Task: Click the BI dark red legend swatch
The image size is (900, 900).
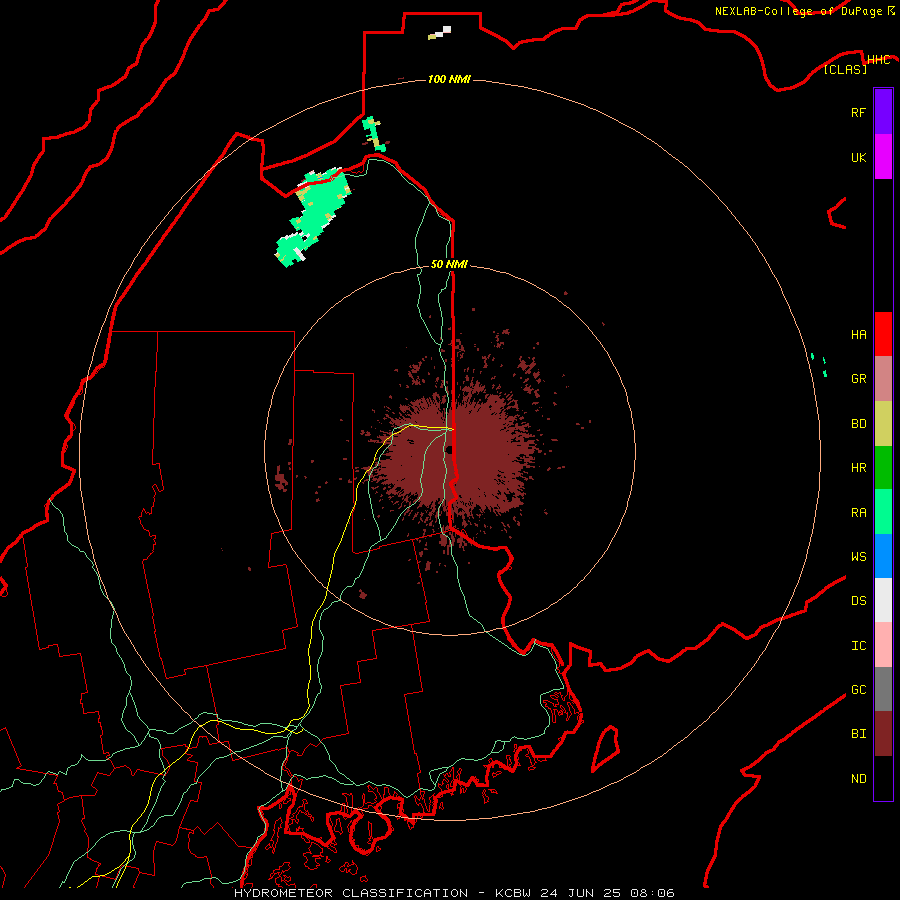Action: [883, 734]
